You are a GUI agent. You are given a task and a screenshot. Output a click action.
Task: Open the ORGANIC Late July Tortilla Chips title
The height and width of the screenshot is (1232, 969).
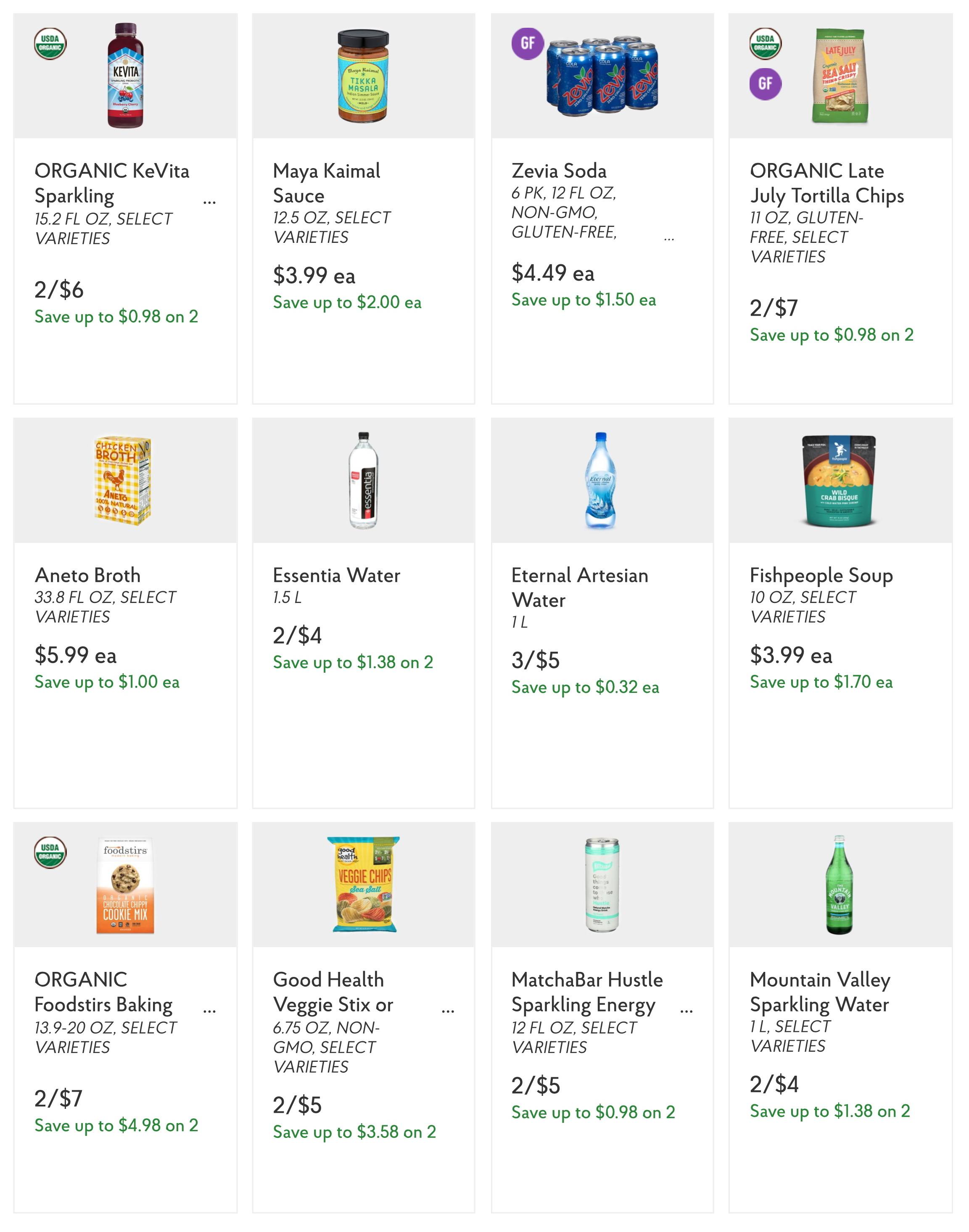pos(826,183)
